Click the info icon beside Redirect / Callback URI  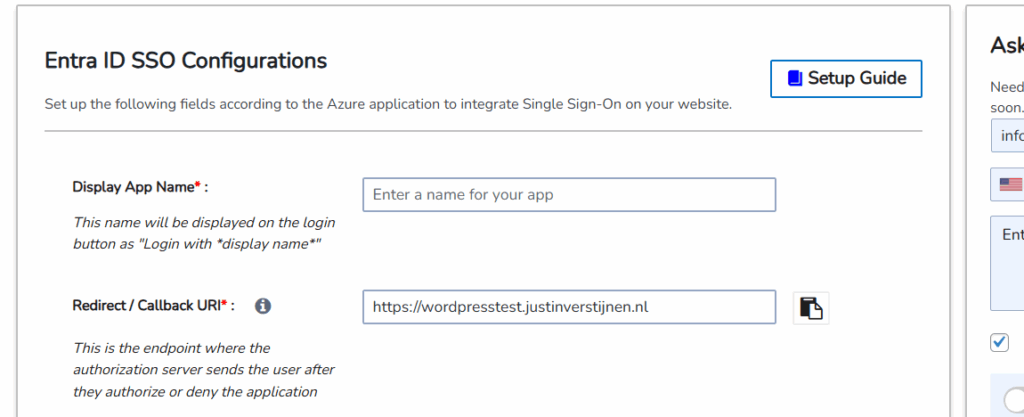(263, 306)
